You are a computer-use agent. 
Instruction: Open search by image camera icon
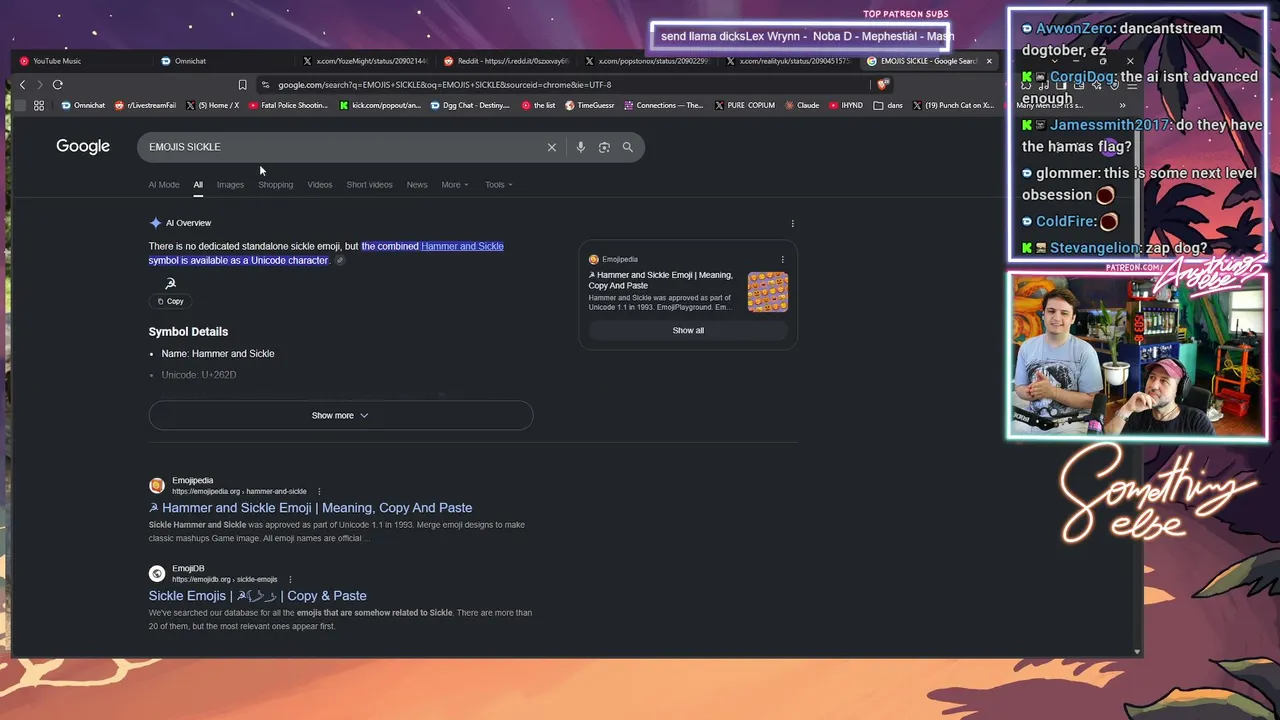point(604,147)
